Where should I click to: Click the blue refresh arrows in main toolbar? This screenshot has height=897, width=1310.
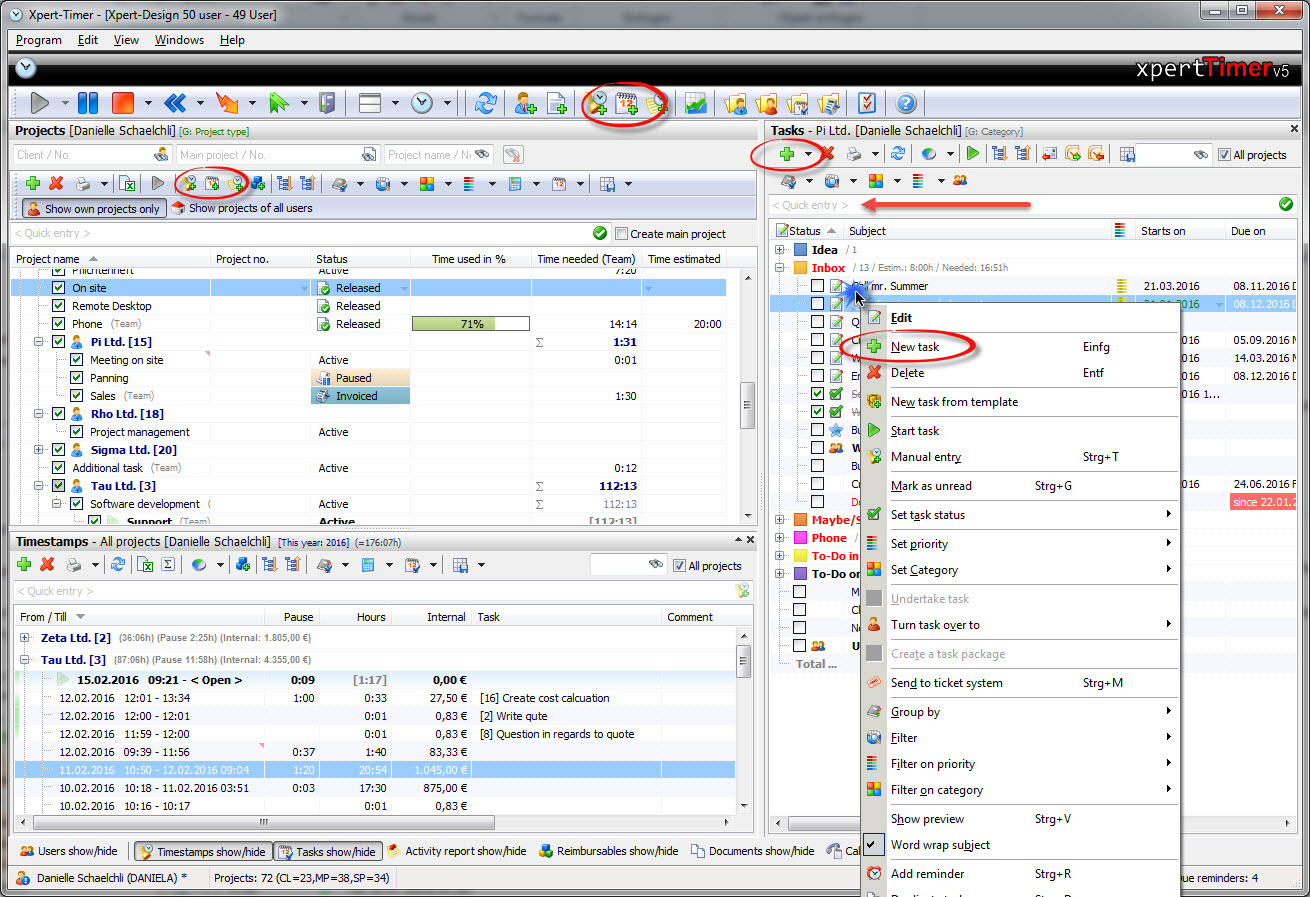[486, 103]
